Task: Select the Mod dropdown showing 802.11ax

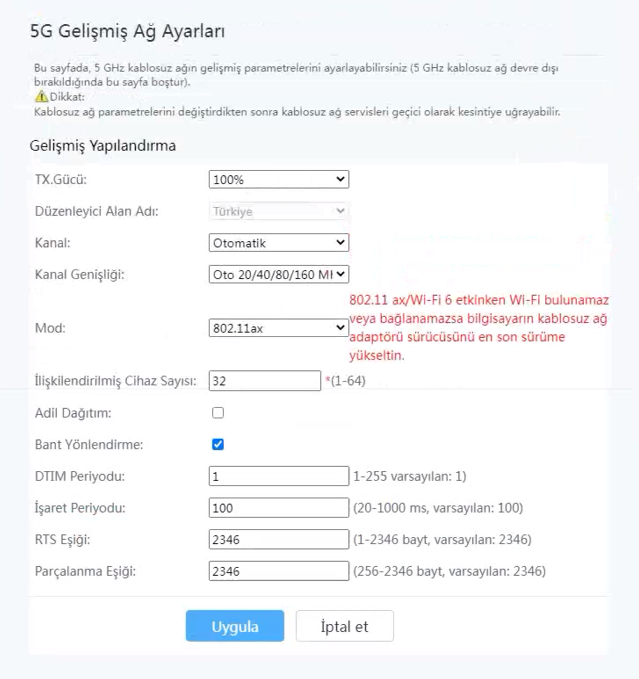Action: [x=279, y=327]
